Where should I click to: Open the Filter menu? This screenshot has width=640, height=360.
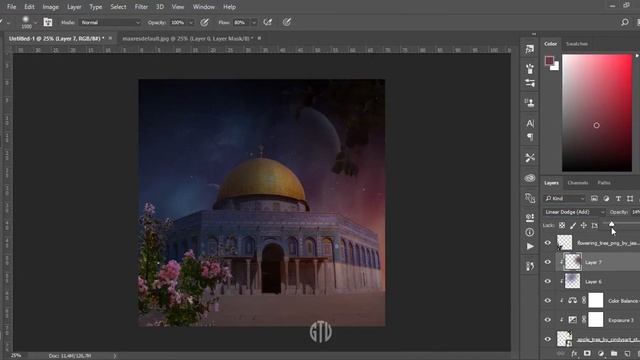coord(141,7)
